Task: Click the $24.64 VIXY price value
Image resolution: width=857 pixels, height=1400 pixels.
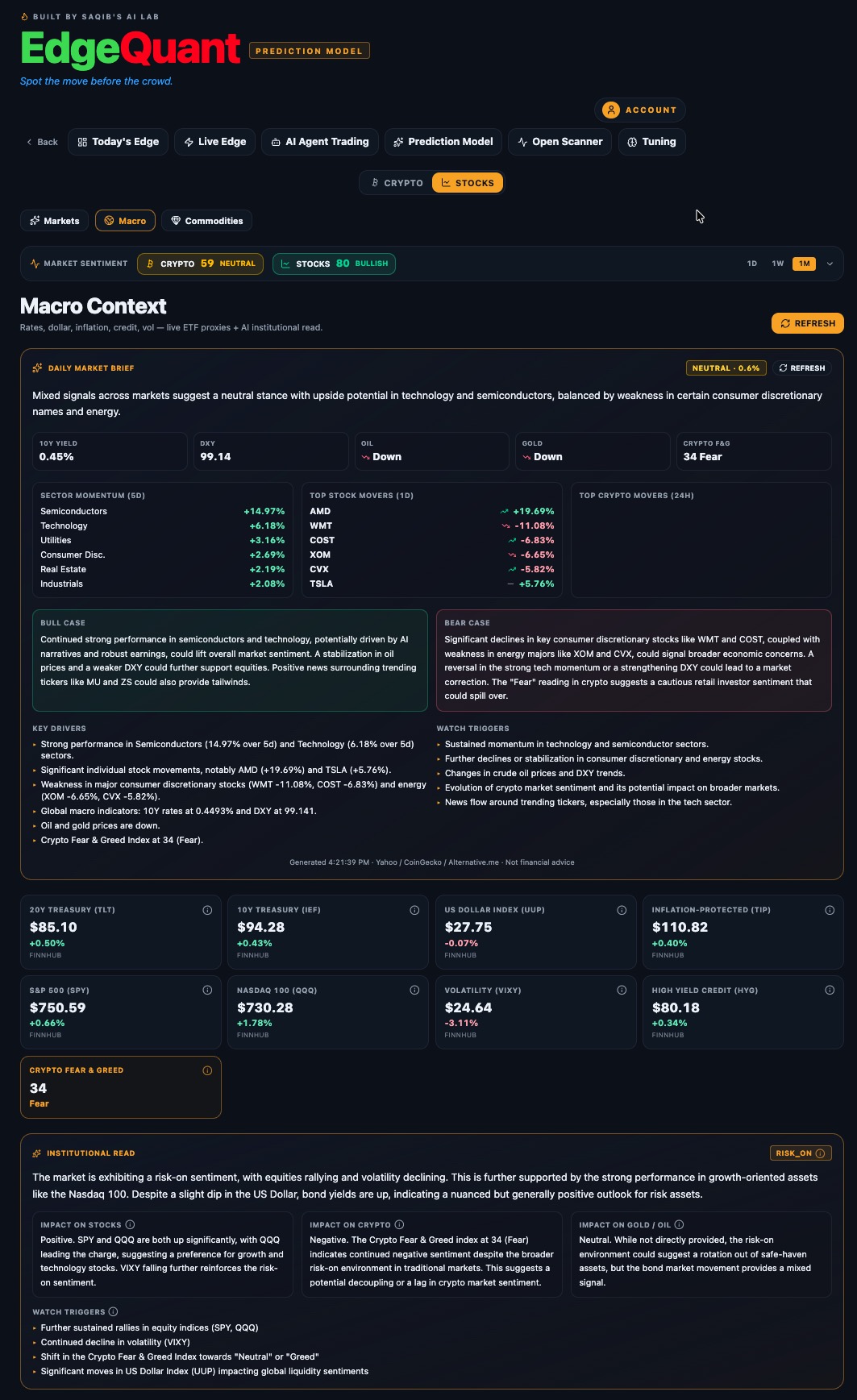Action: coord(468,1007)
